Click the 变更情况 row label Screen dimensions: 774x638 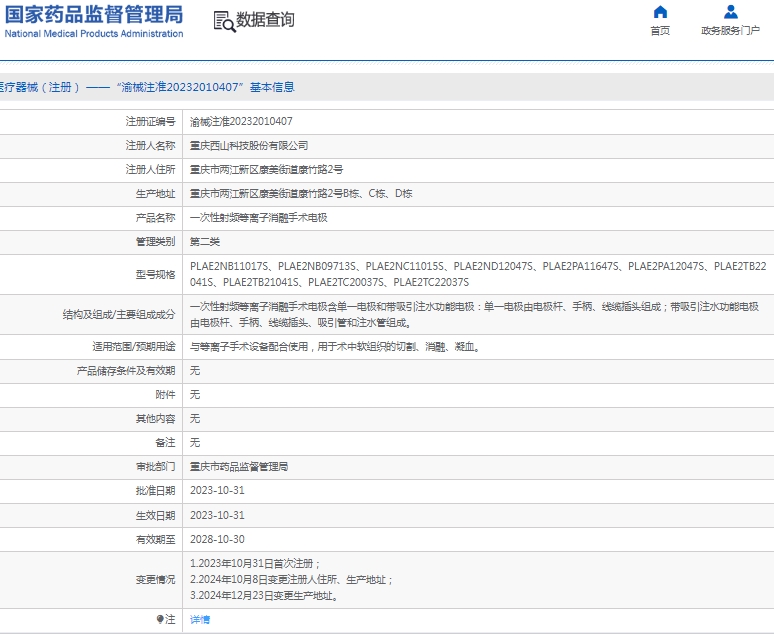click(155, 580)
